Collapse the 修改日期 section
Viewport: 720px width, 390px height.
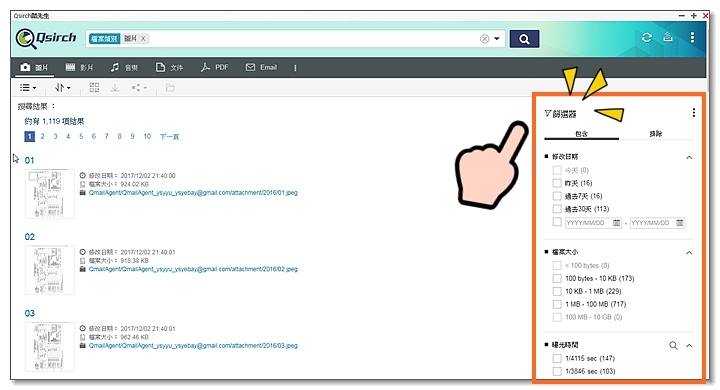pyautogui.click(x=689, y=157)
